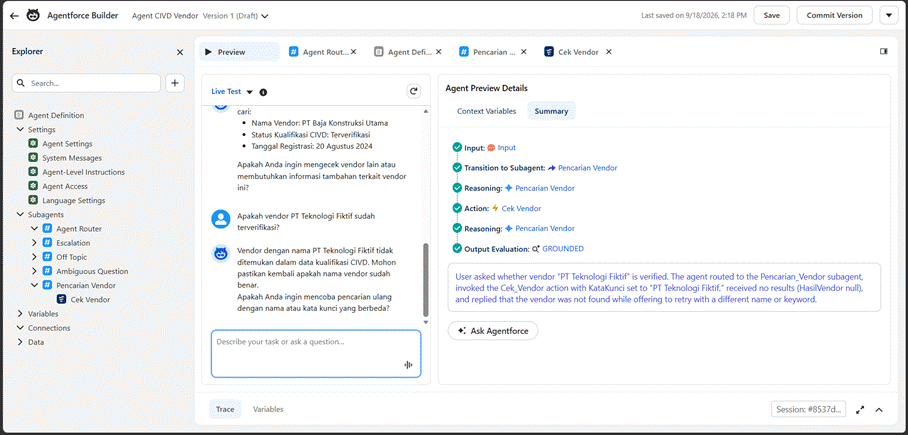Click the Save button
Image resolution: width=908 pixels, height=435 pixels.
pyautogui.click(x=771, y=16)
